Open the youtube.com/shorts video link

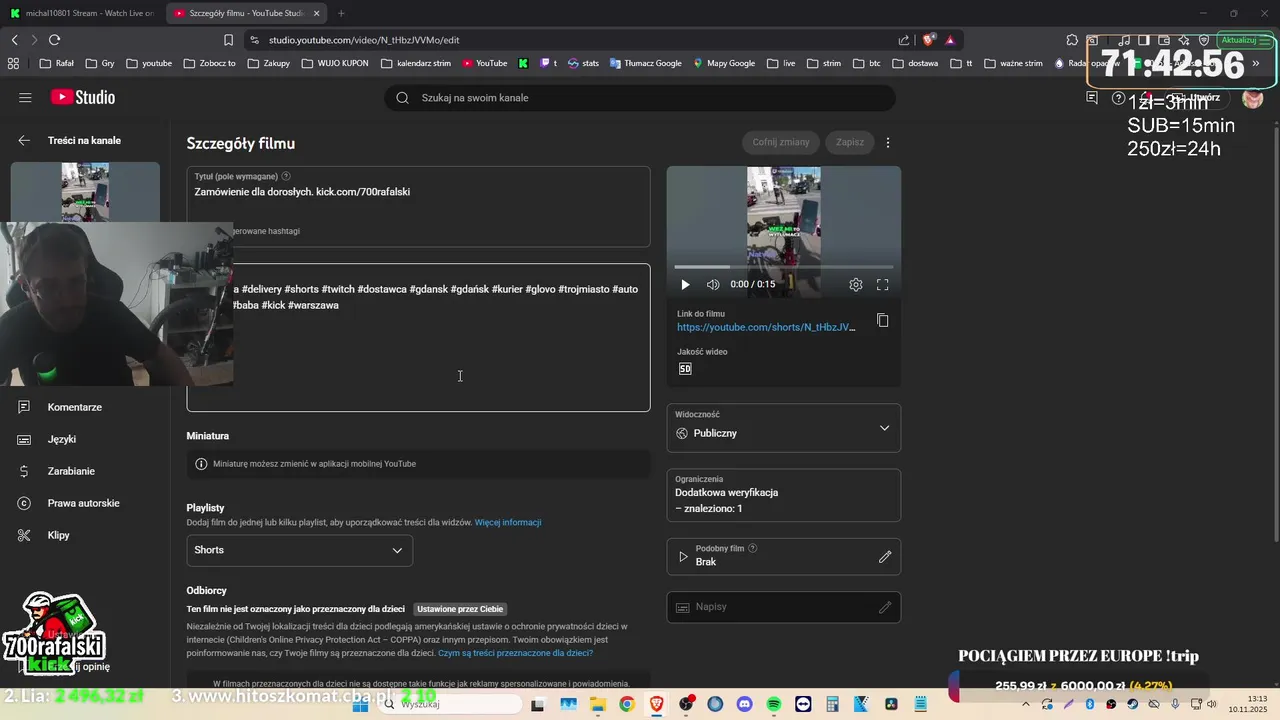pos(766,327)
